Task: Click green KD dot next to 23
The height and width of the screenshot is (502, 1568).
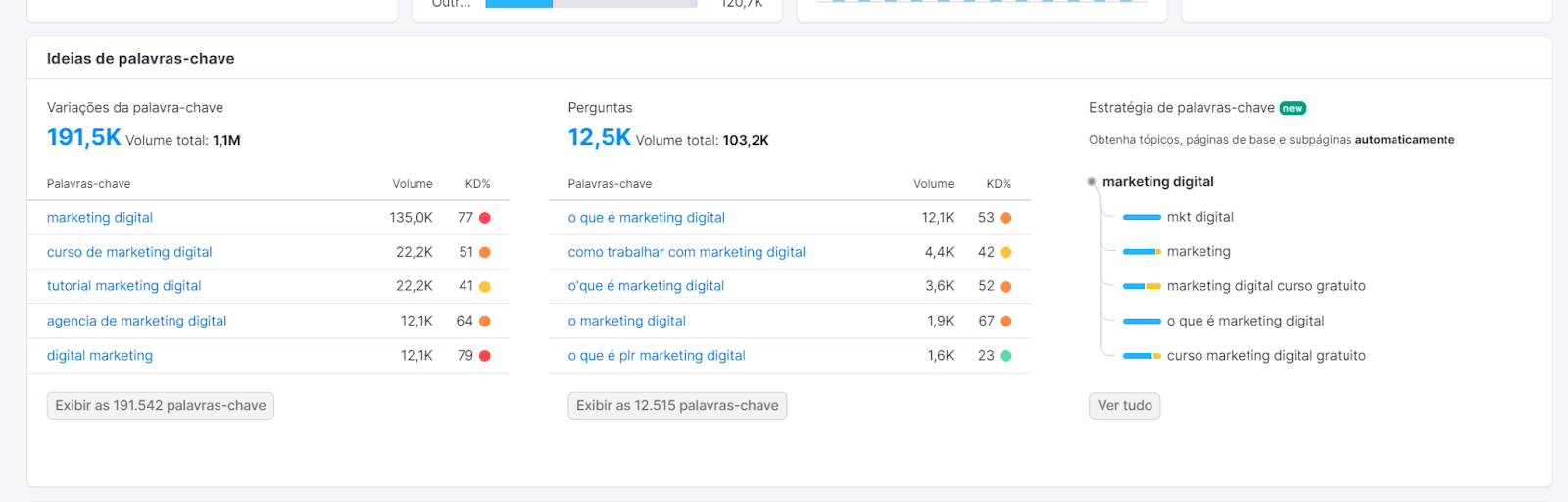Action: tap(1005, 356)
